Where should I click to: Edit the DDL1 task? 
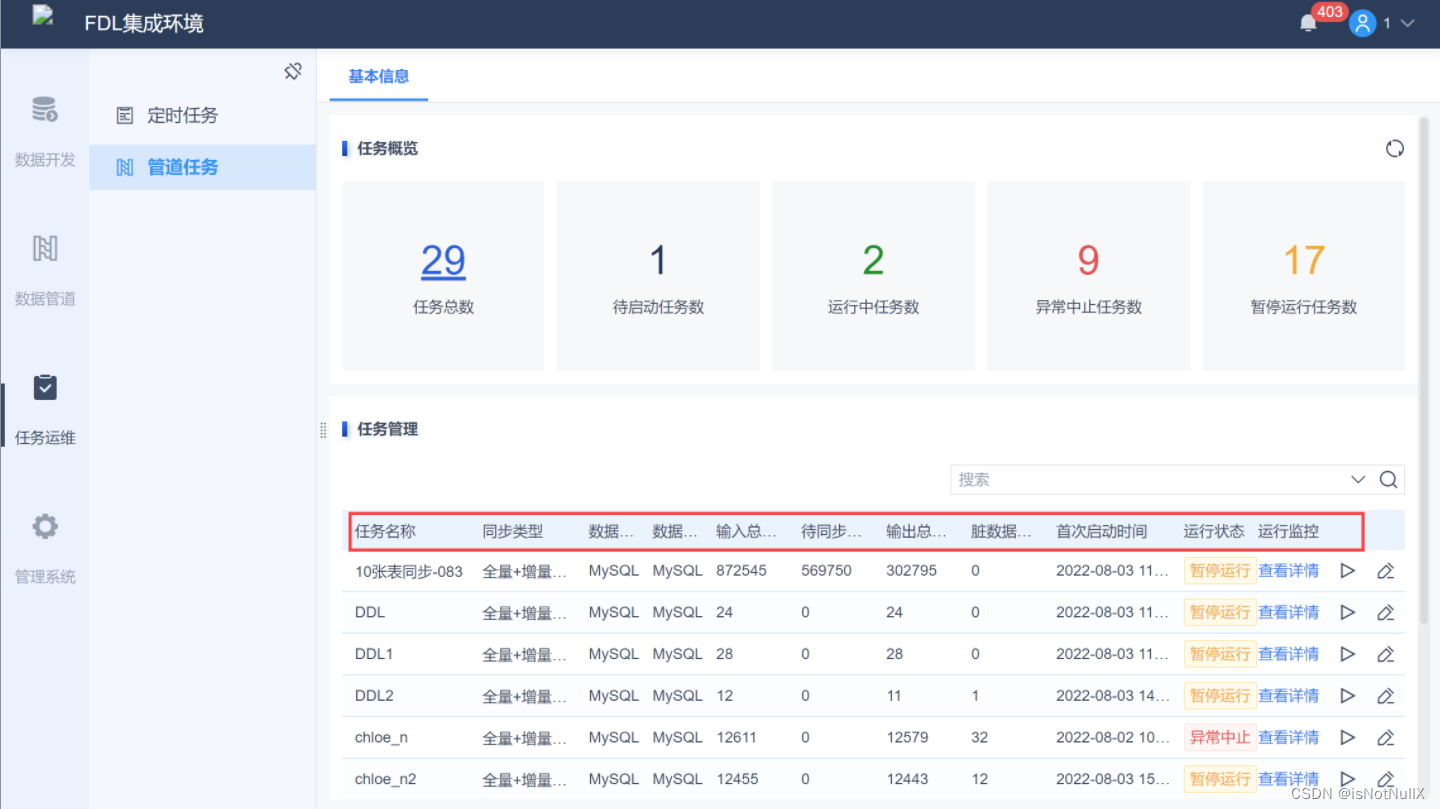click(x=1385, y=654)
